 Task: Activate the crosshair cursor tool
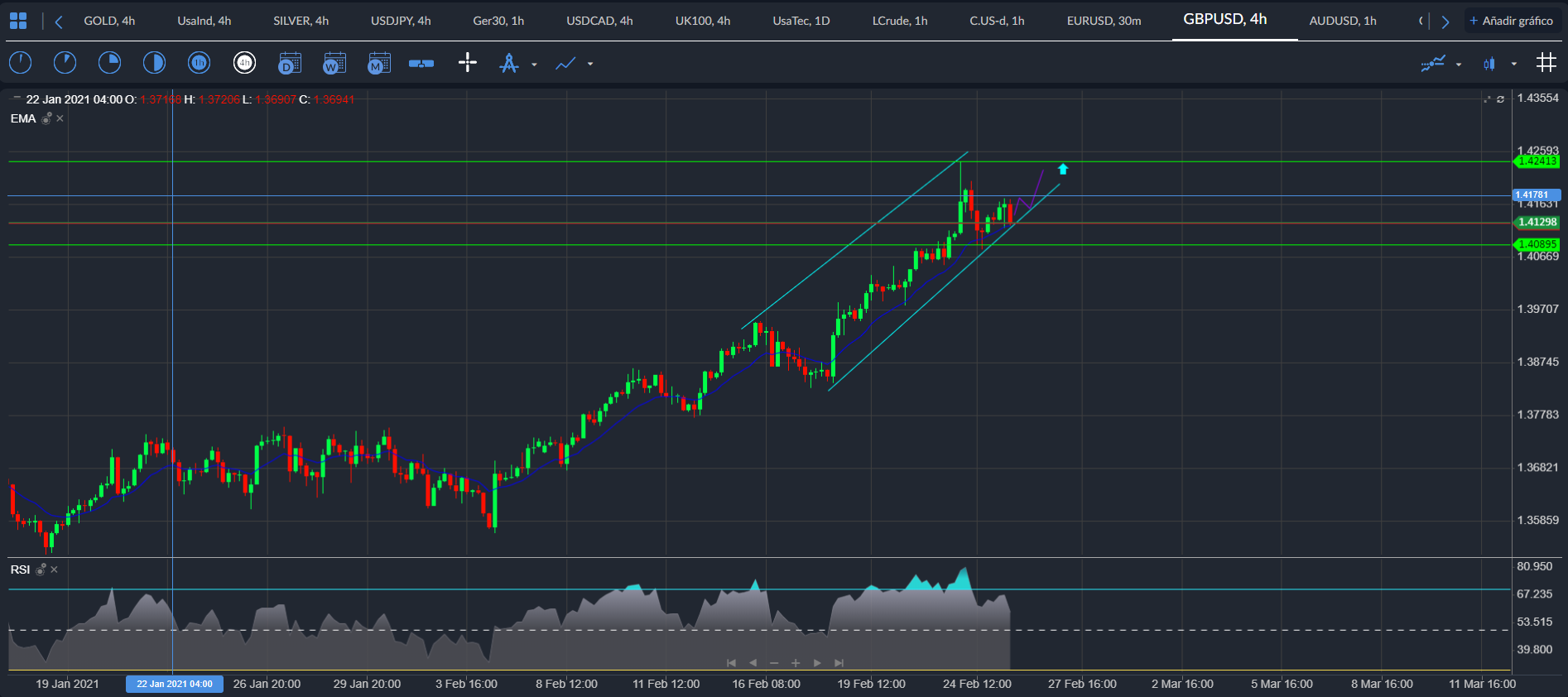(468, 63)
